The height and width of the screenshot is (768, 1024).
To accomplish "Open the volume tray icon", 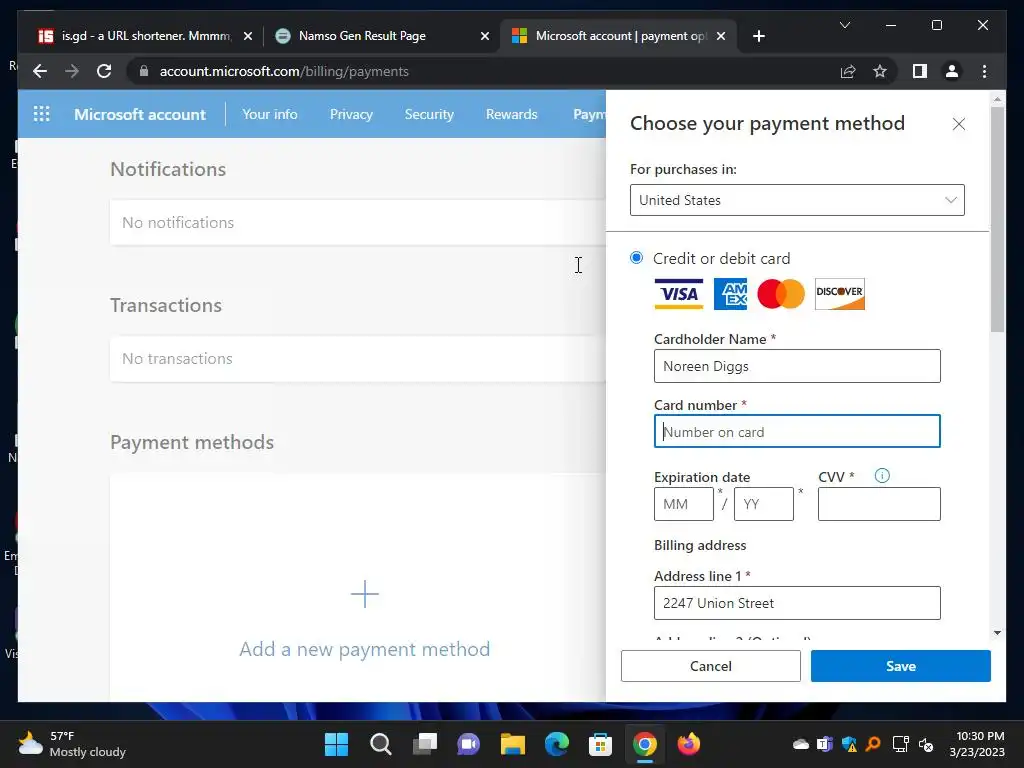I will tap(926, 744).
